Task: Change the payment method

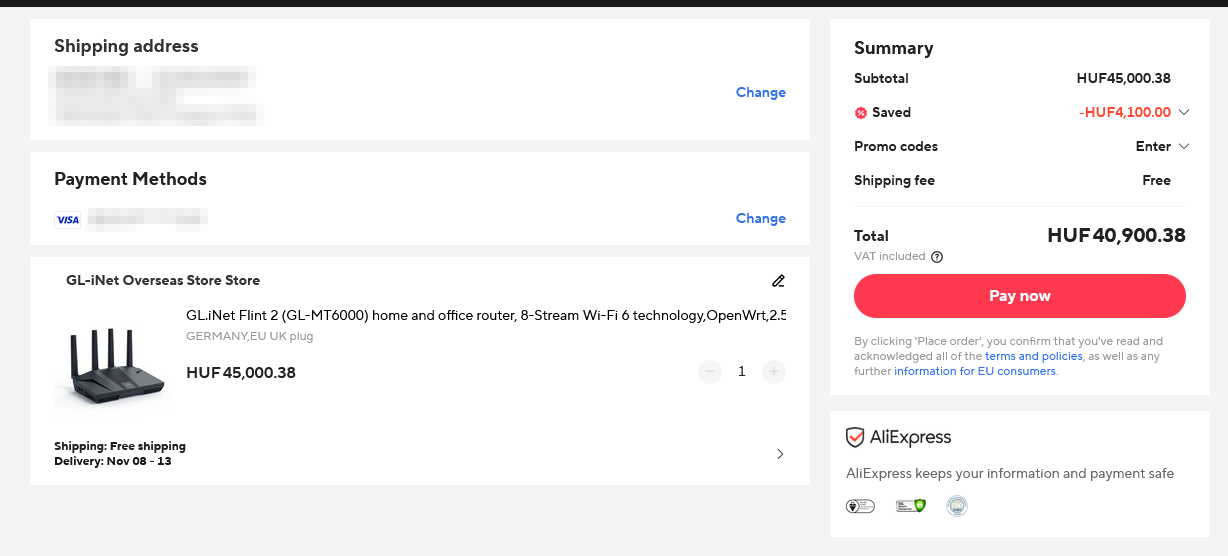Action: [760, 218]
